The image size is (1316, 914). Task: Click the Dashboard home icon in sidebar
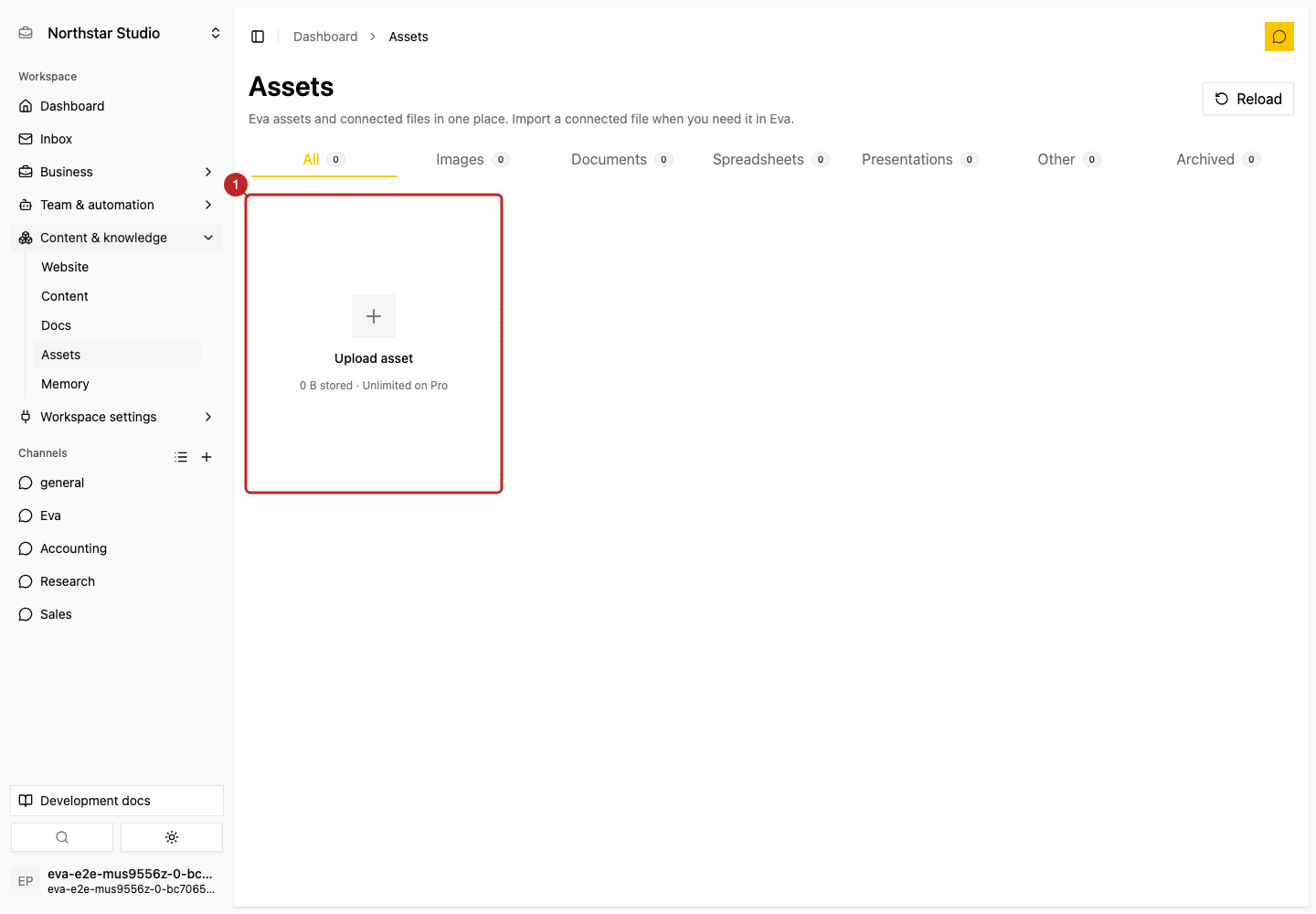point(26,106)
